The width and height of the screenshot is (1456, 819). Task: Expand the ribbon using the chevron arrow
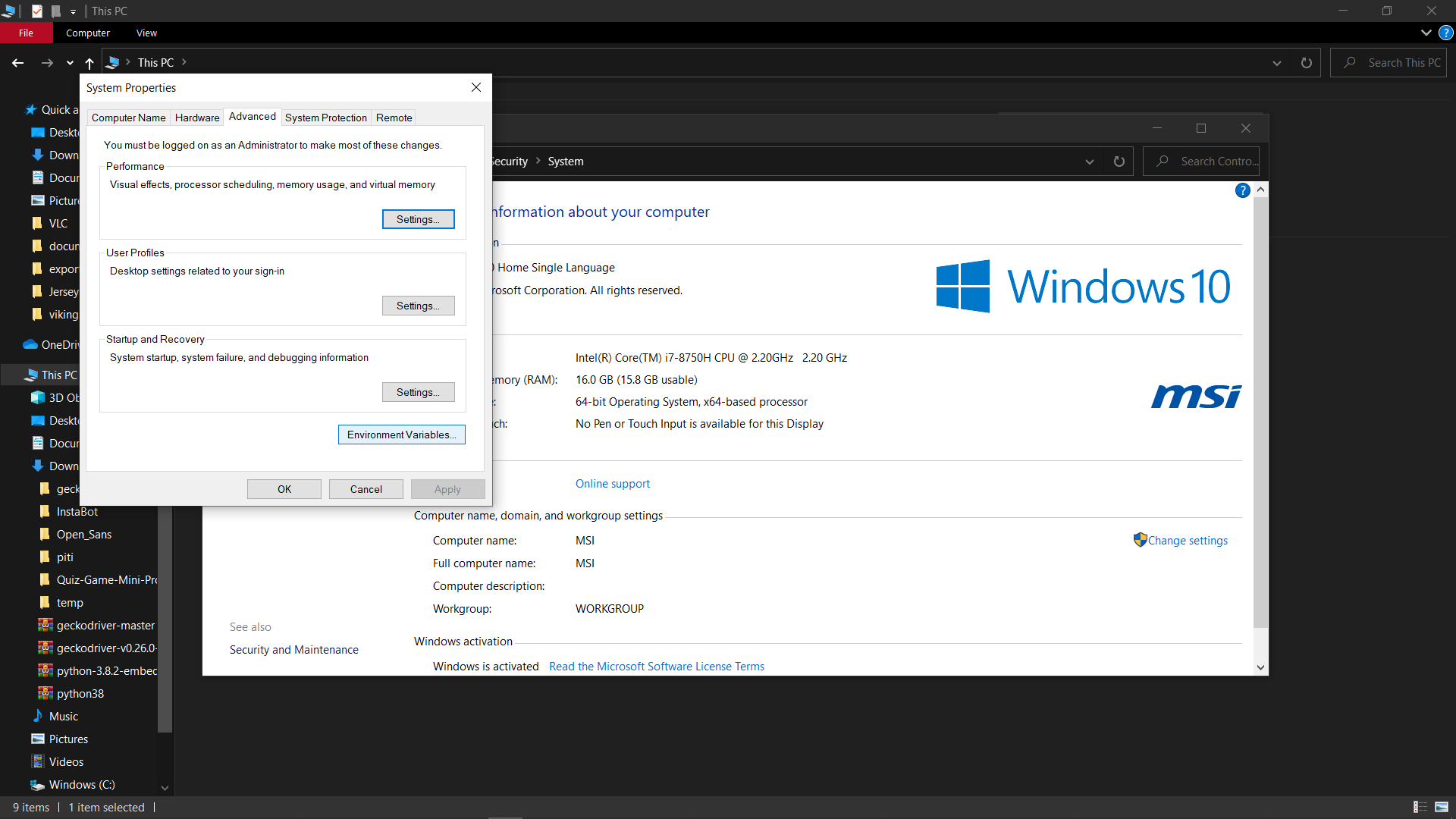pyautogui.click(x=1426, y=33)
